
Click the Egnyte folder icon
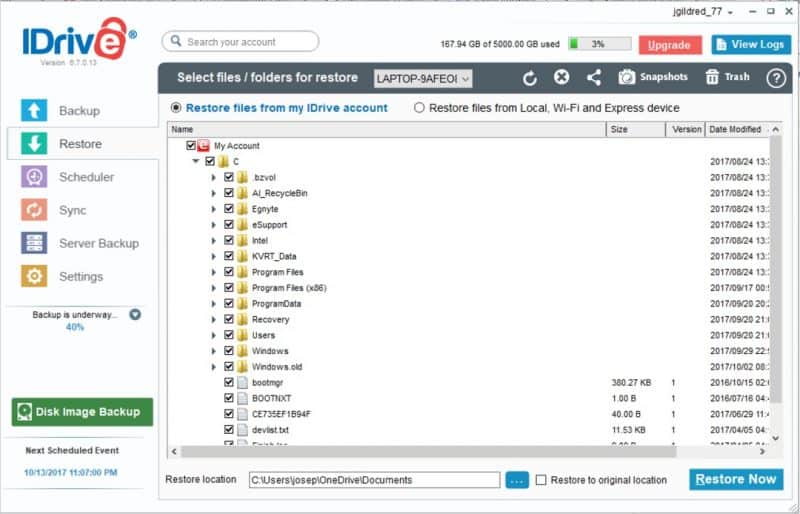242,209
